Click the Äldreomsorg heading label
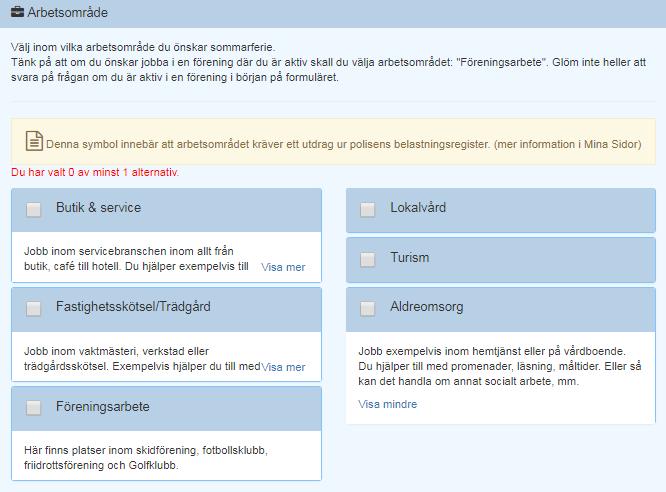The width and height of the screenshot is (666, 492). pyautogui.click(x=427, y=307)
